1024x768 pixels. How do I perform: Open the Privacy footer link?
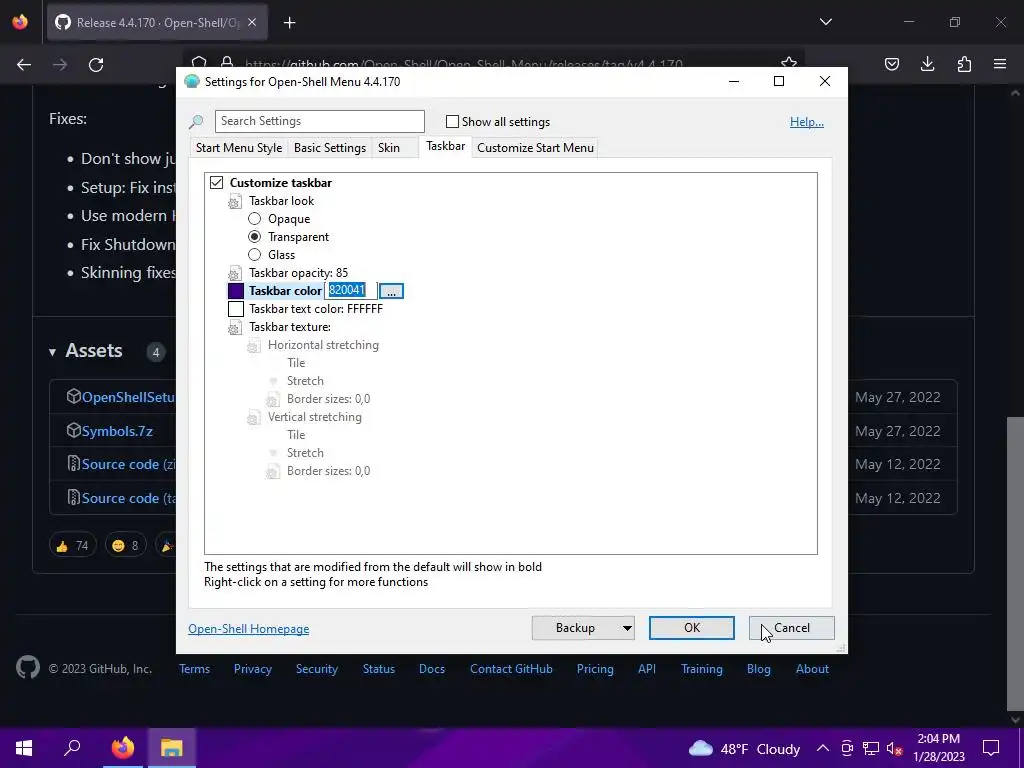252,669
